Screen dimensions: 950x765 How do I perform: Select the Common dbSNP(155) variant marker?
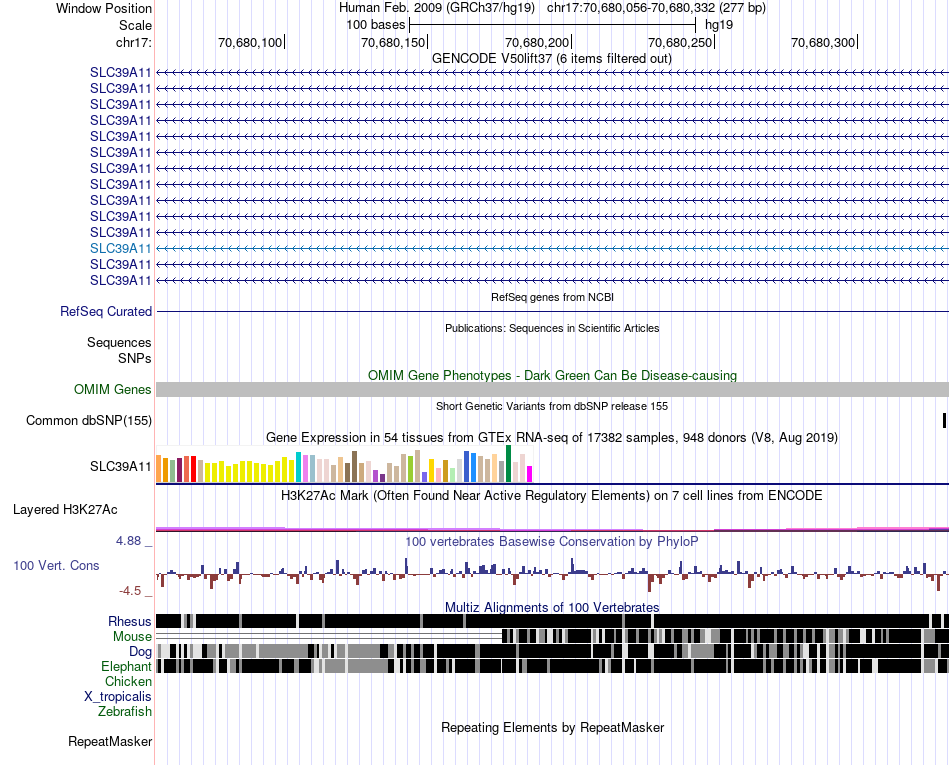pyautogui.click(x=944, y=420)
